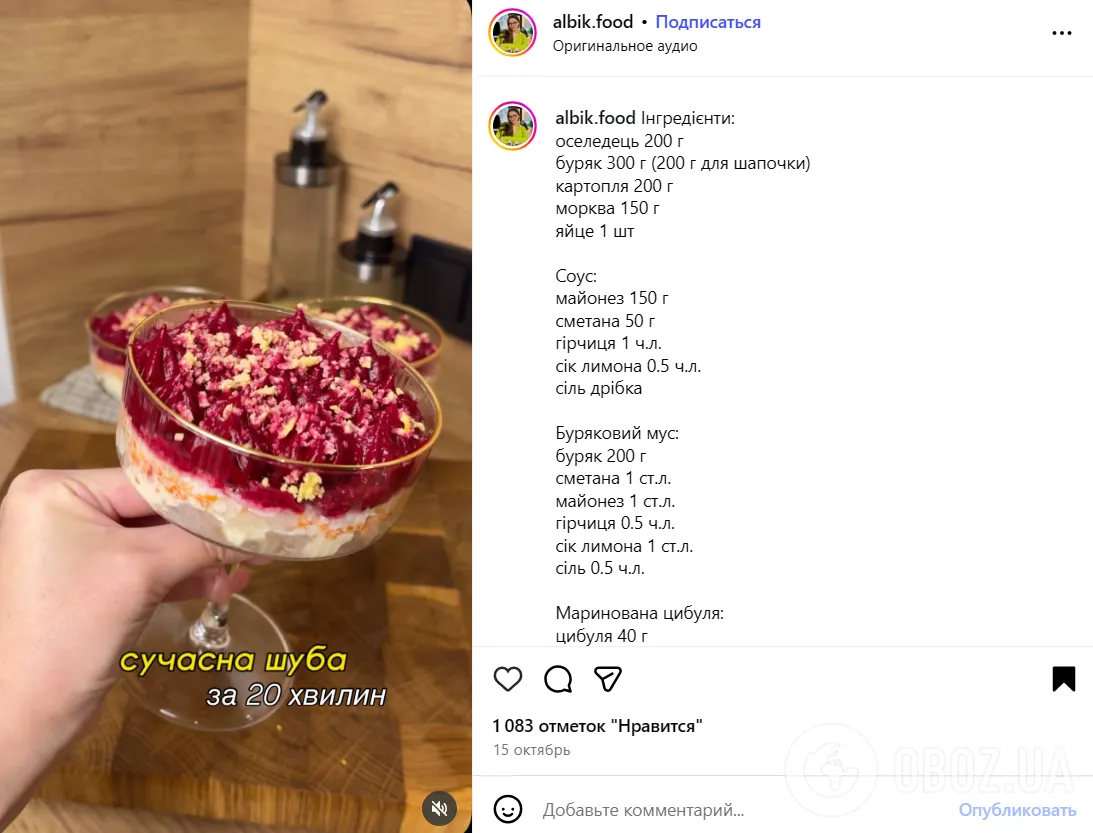Click the сучасна шуба caption overlay text
Screen dimensions: 1093x833
click(x=233, y=661)
